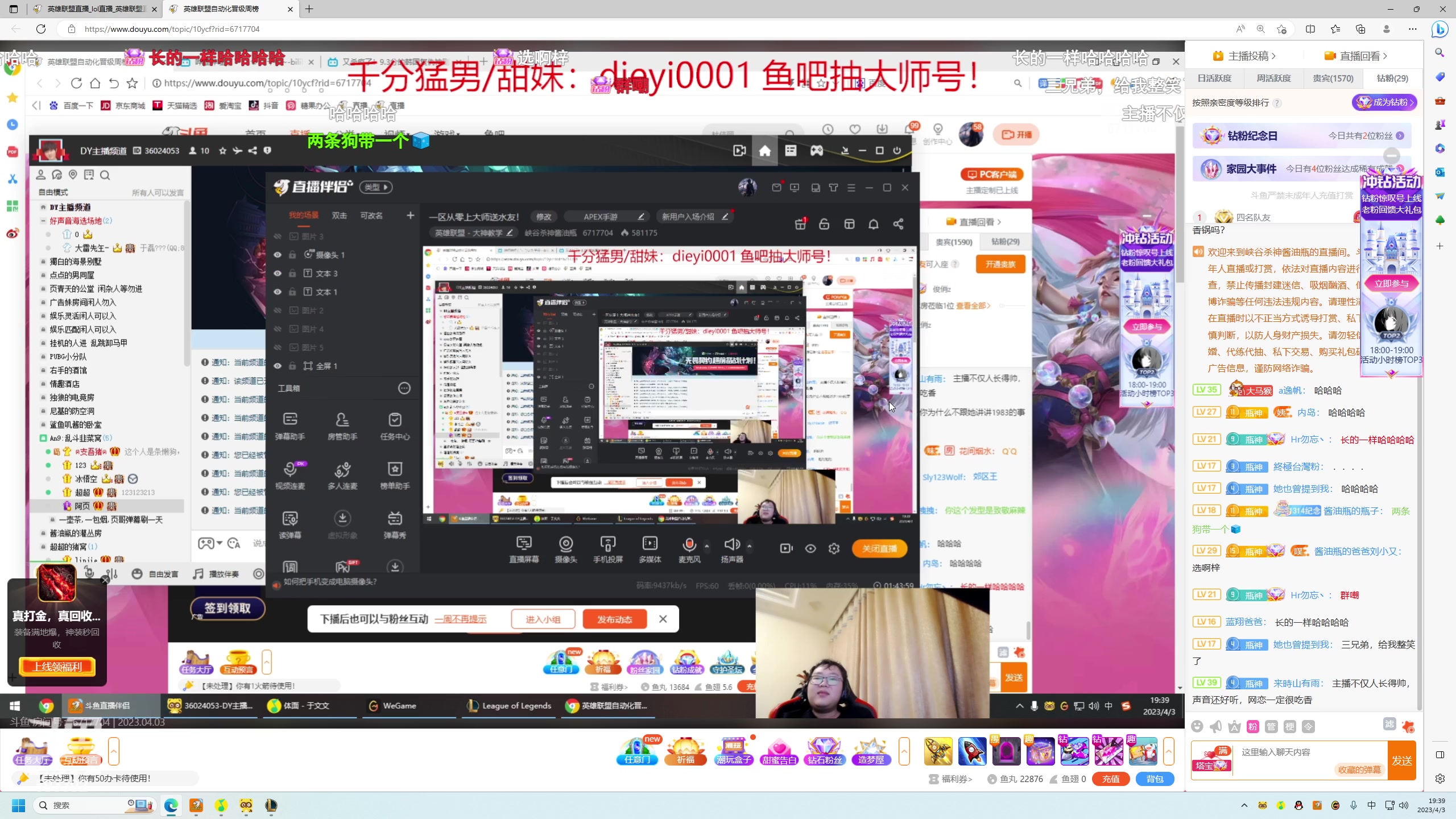
Task: Open 背包 button
Action: click(1155, 779)
